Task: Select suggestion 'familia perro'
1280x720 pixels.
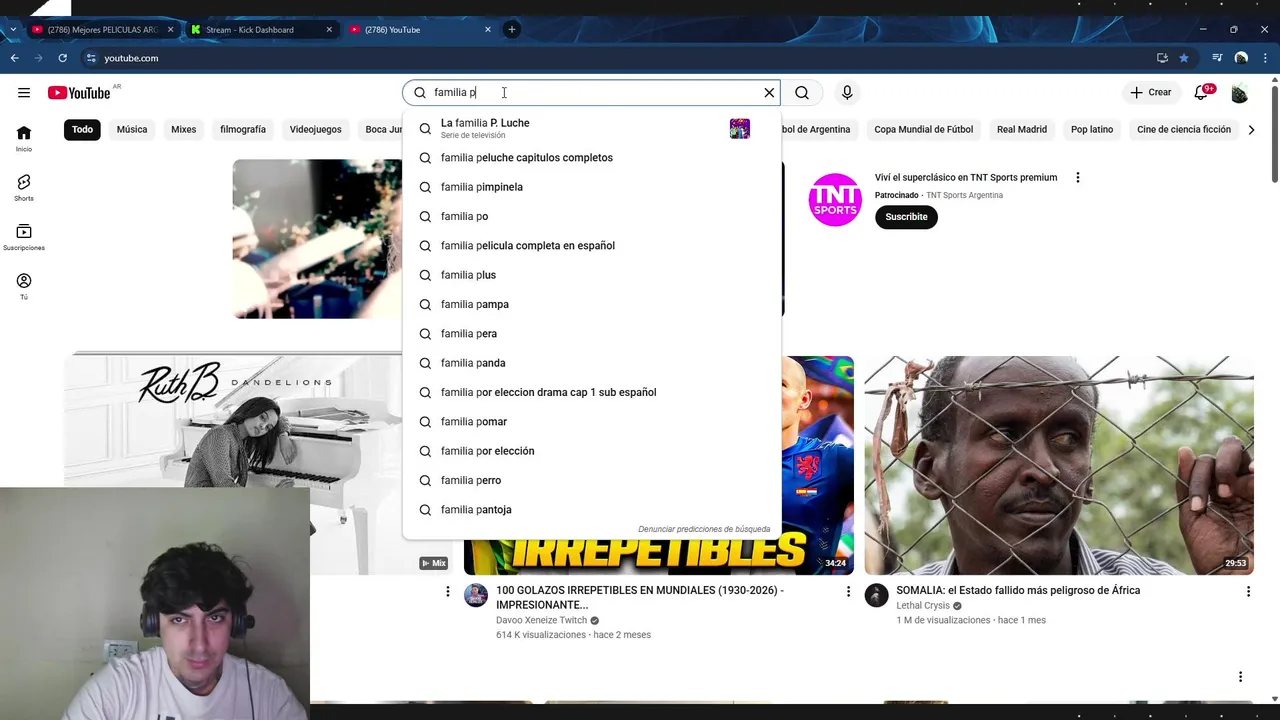Action: [591, 480]
